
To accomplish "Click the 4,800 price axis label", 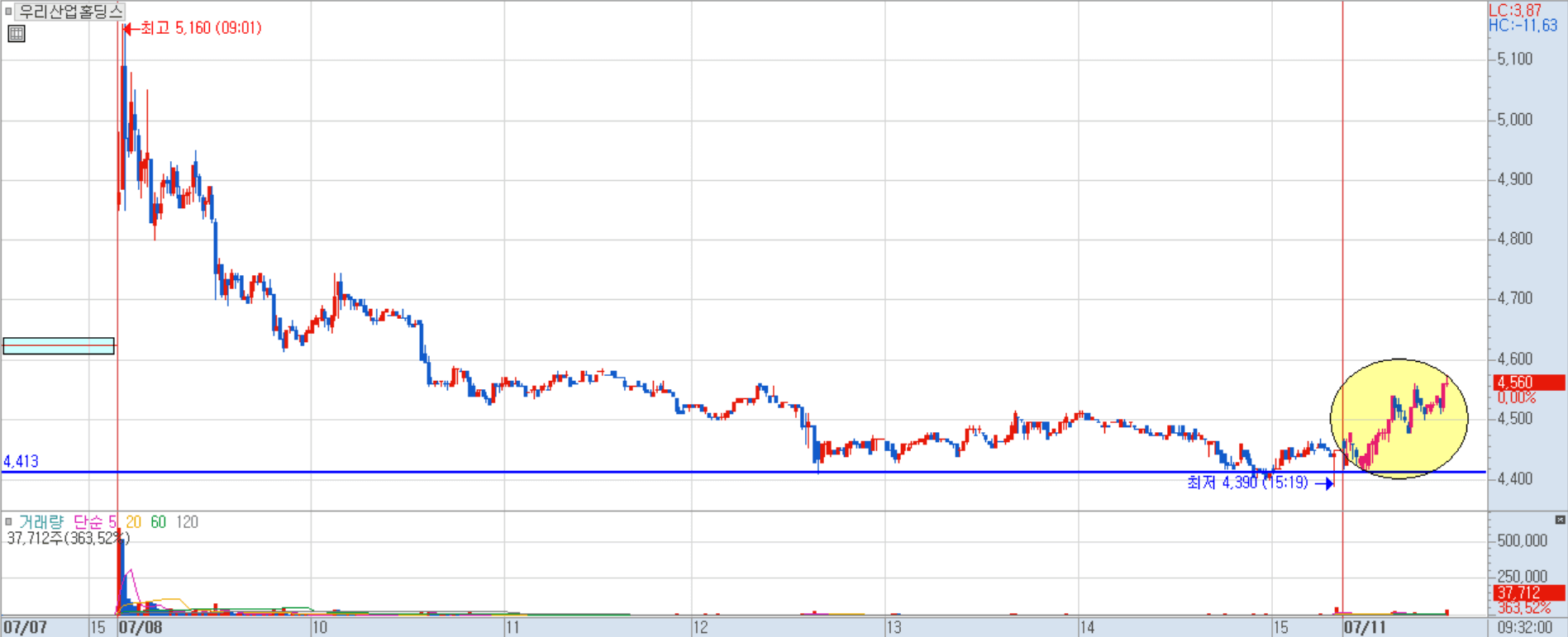I will [1515, 239].
